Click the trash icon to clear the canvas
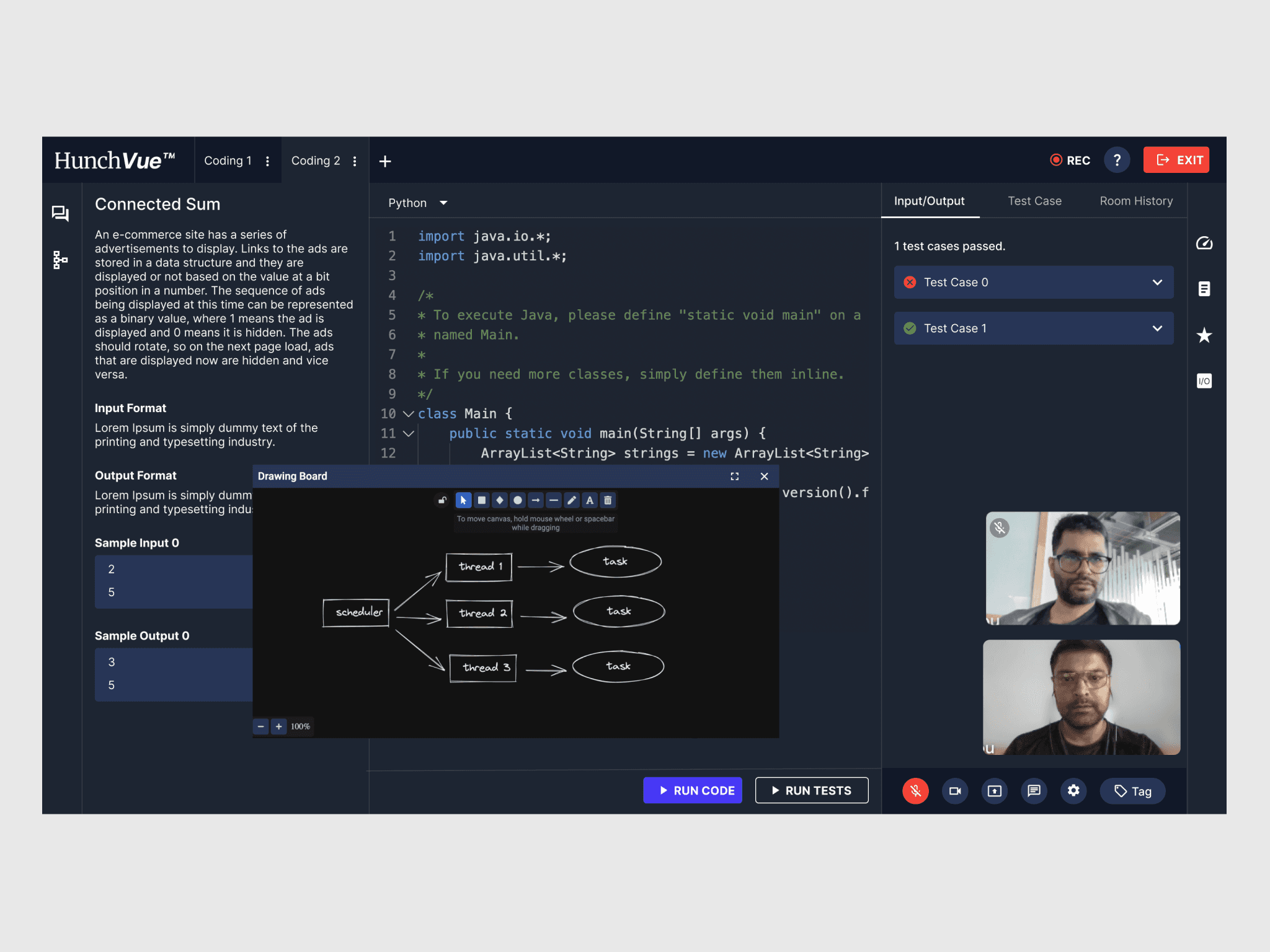Screen dimensions: 1270x952 tap(608, 500)
